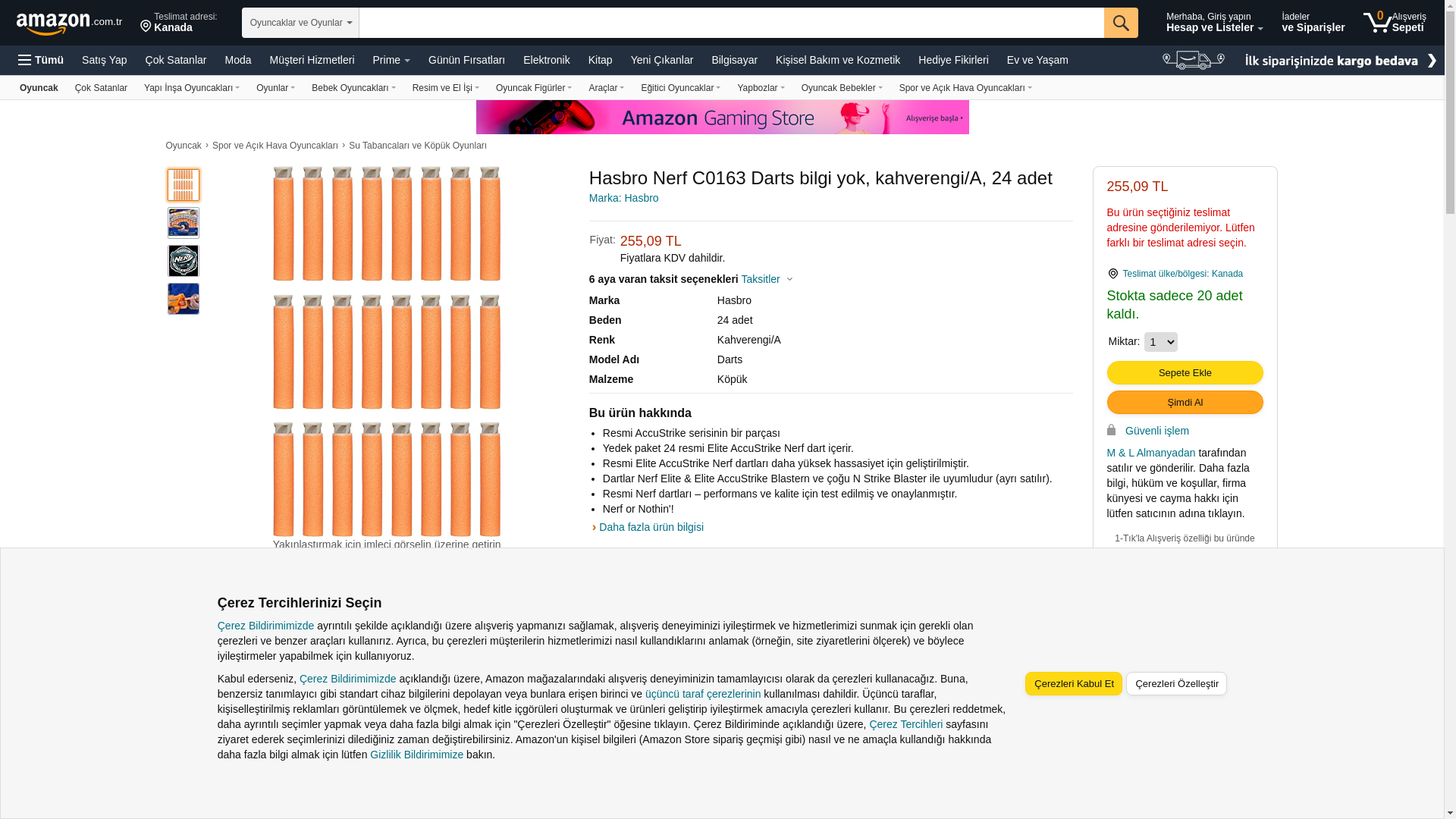Click the free shipping truck banner icon
Screen dimensions: 1456x819
1193,60
